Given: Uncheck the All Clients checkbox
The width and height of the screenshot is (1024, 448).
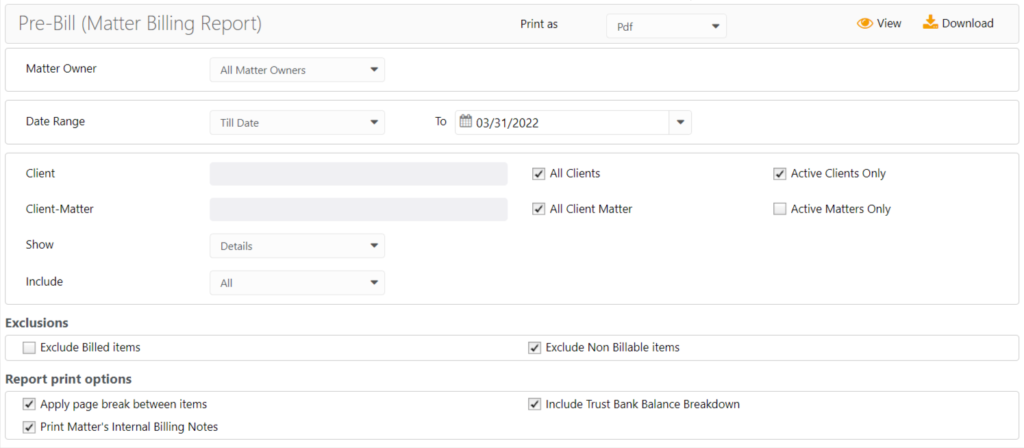Looking at the screenshot, I should pos(539,174).
